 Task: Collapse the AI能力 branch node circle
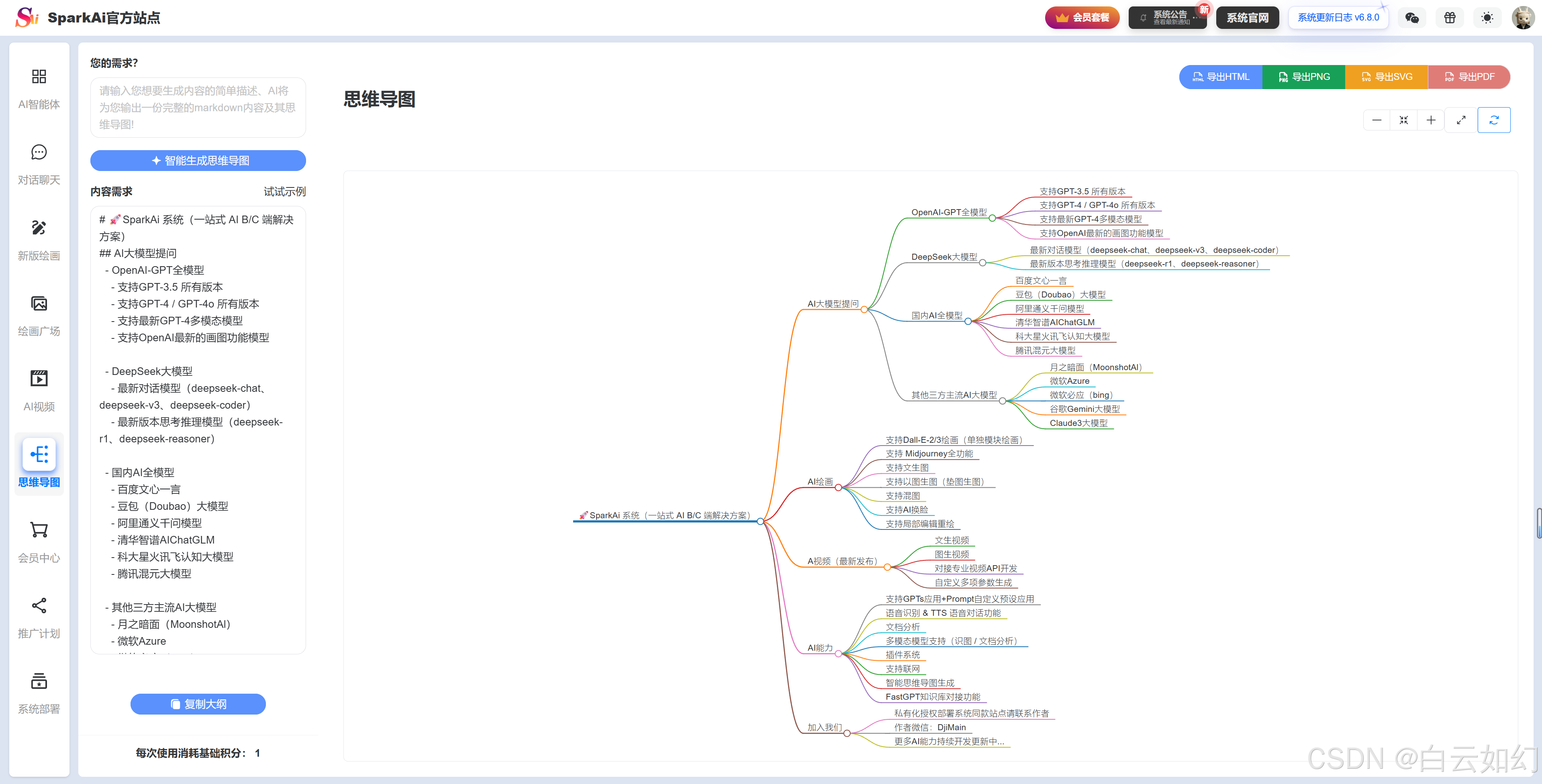838,654
